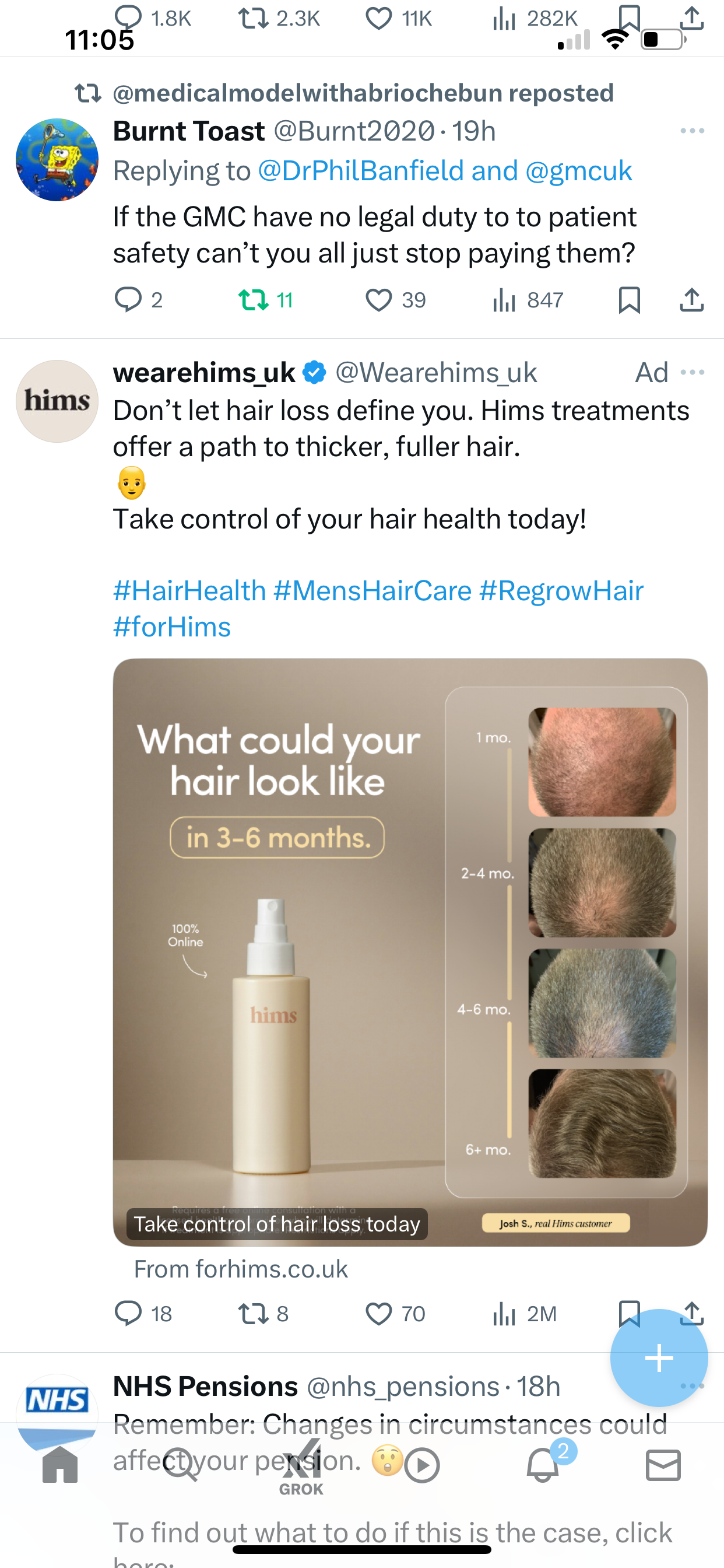The width and height of the screenshot is (724, 1568).
Task: Open the notifications bell
Action: click(543, 1465)
